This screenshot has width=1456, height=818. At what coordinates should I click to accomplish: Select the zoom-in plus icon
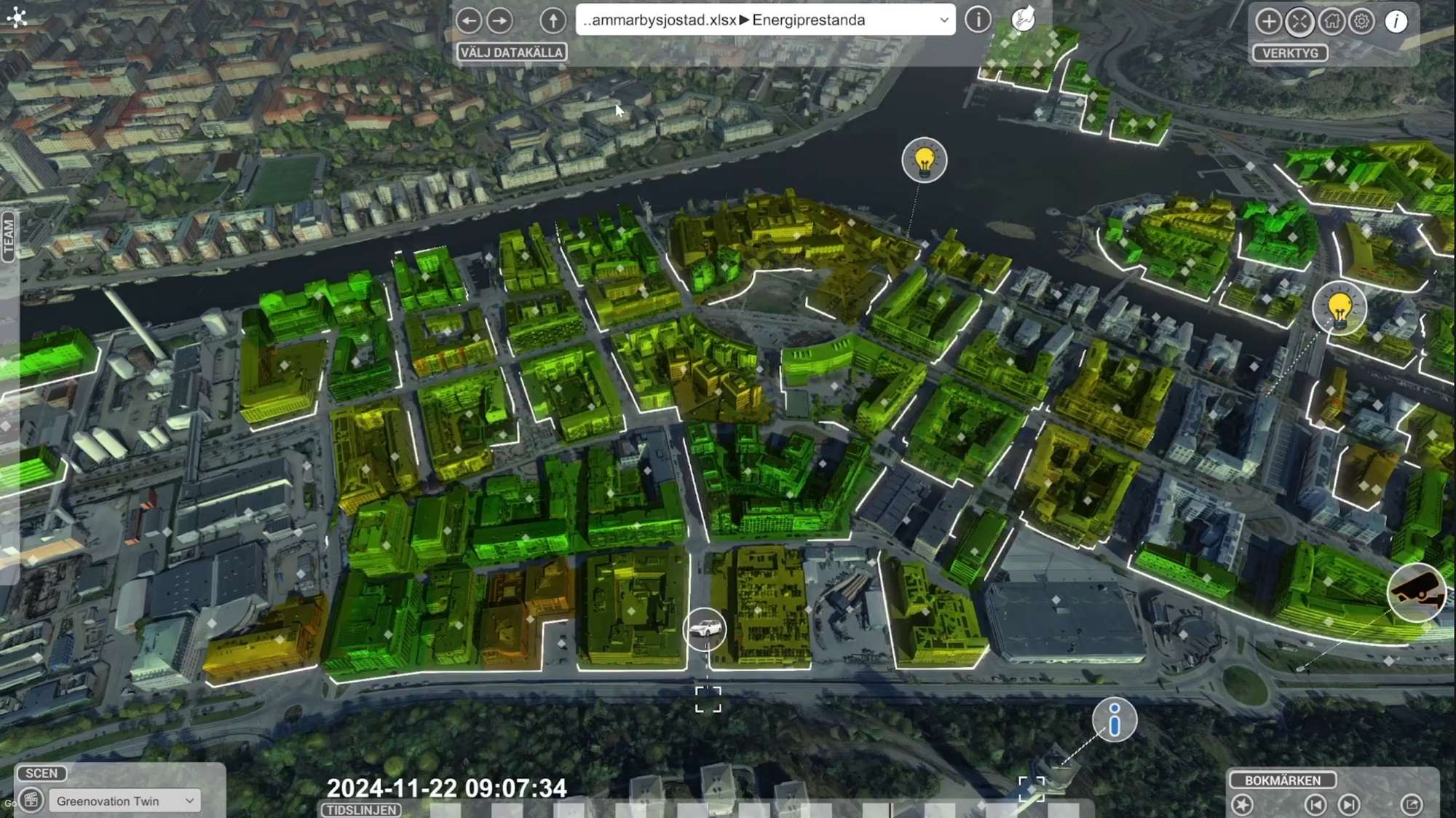1270,22
